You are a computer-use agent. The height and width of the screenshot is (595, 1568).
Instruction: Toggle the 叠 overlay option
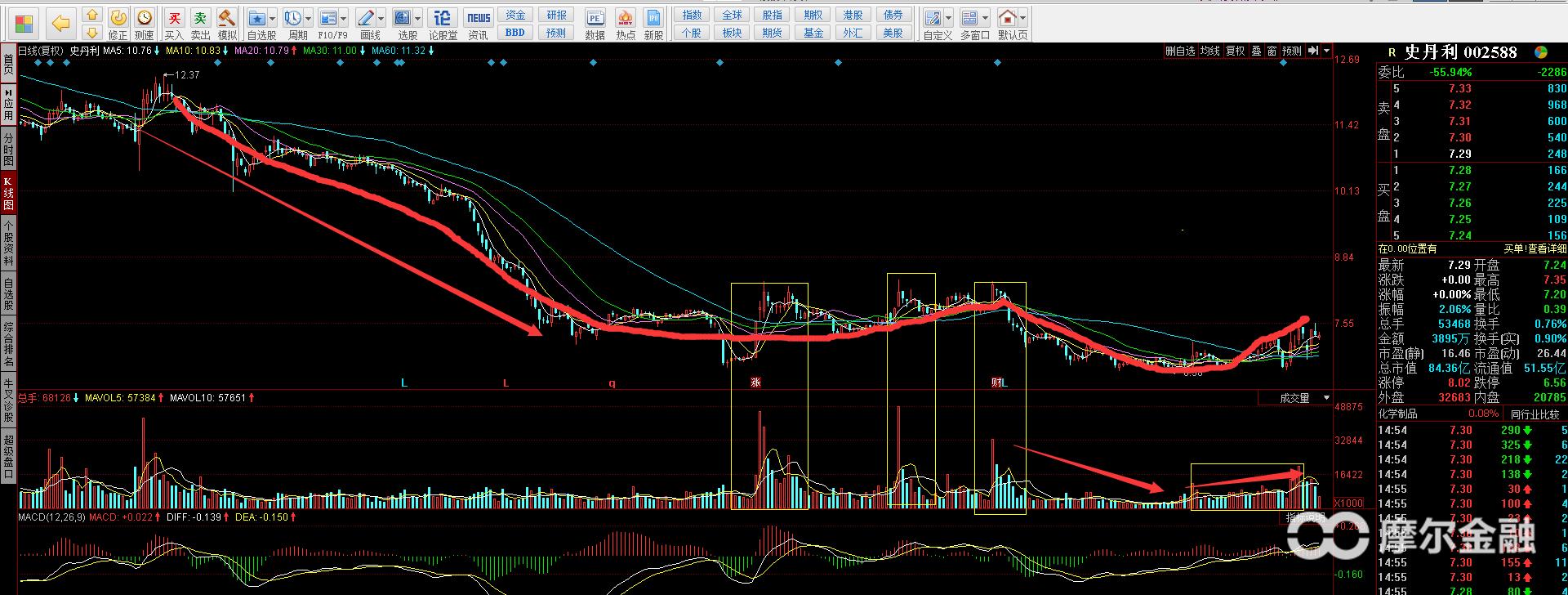pos(1256,51)
